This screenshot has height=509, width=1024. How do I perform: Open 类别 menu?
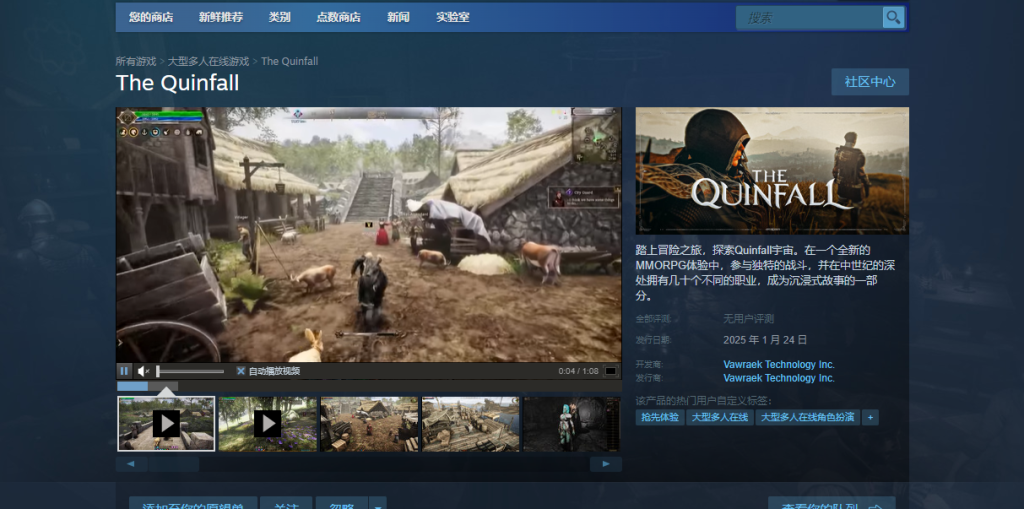tap(280, 18)
